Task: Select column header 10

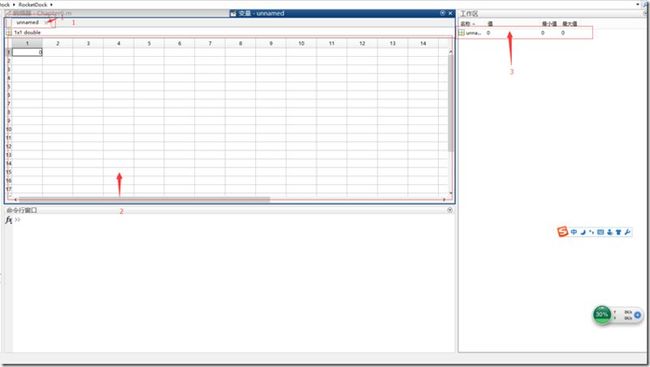Action: (x=301, y=43)
